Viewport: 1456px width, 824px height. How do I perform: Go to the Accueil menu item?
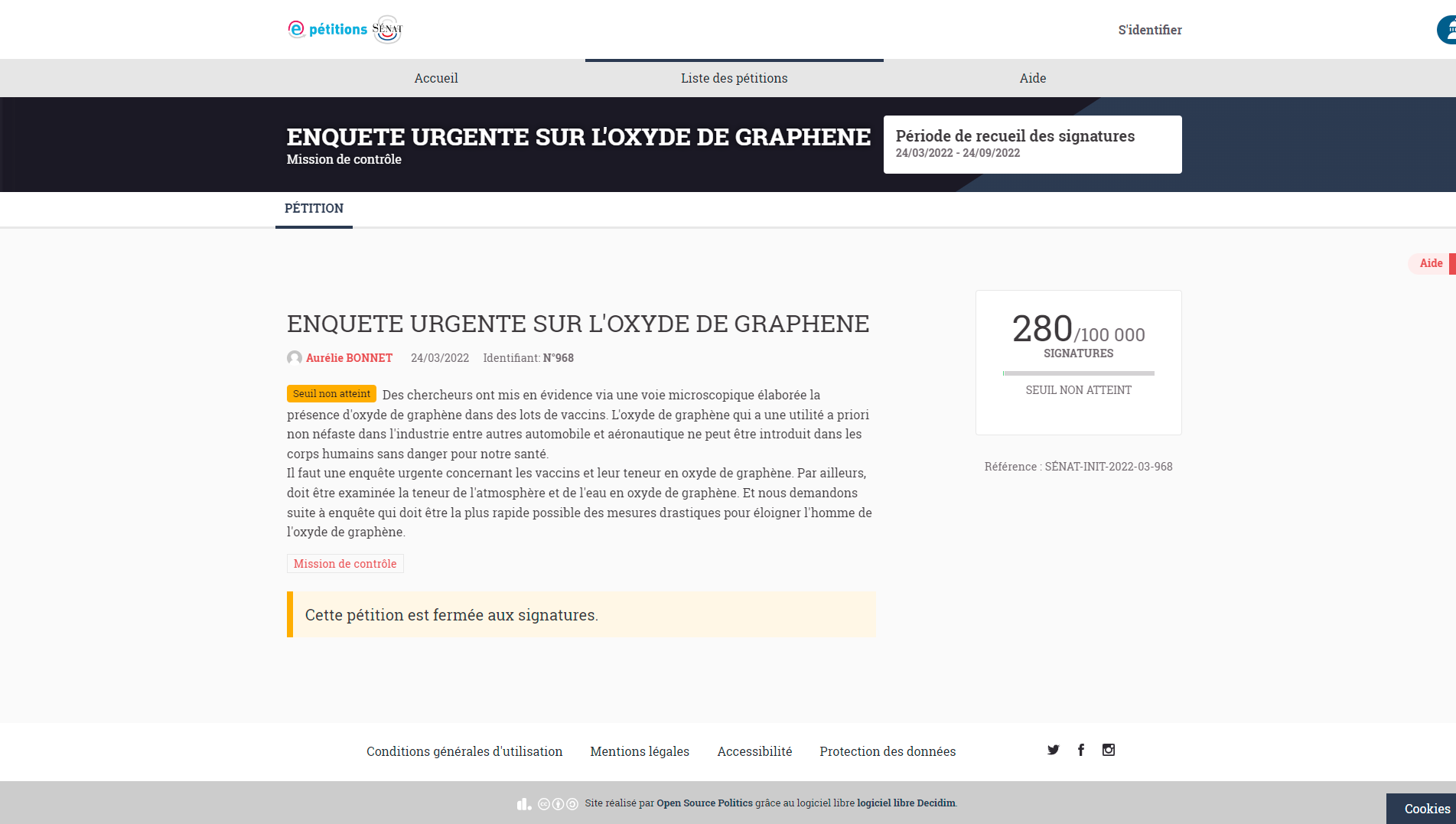436,78
